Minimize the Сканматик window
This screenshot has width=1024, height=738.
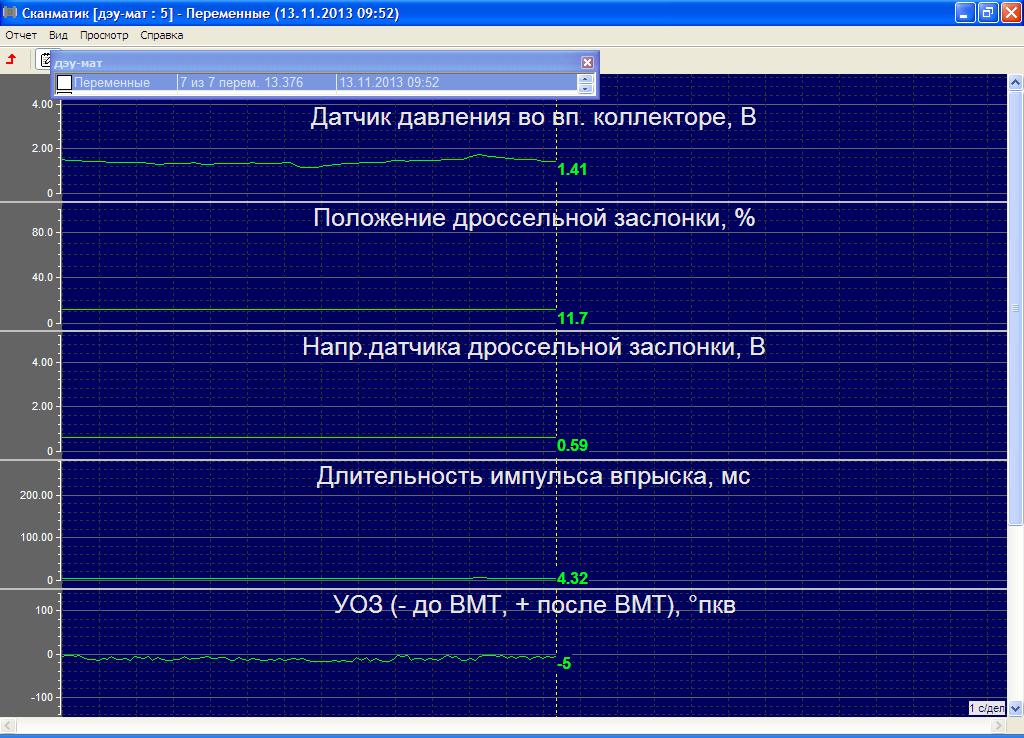965,12
